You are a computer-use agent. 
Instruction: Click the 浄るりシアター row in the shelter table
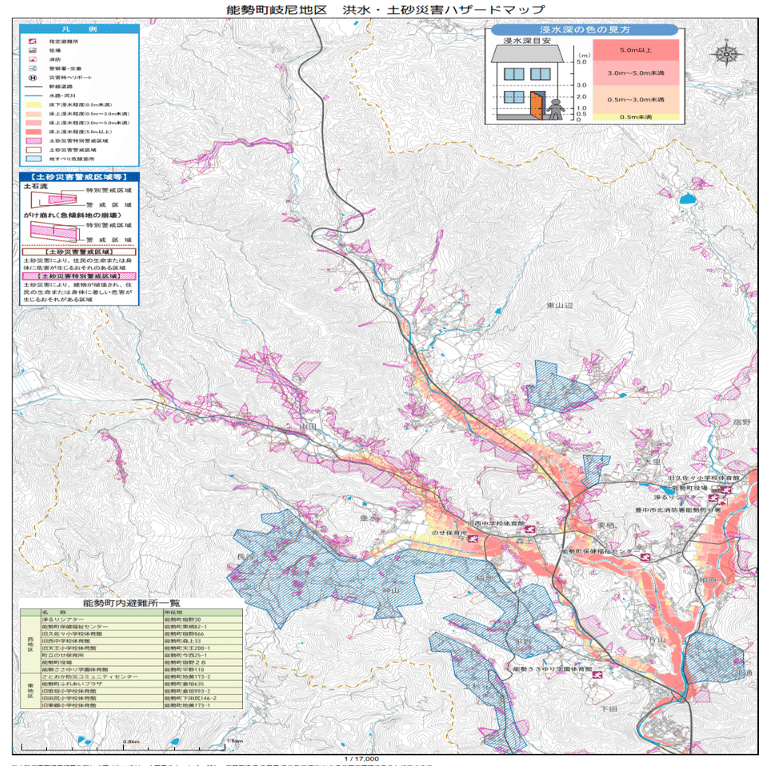point(142,619)
